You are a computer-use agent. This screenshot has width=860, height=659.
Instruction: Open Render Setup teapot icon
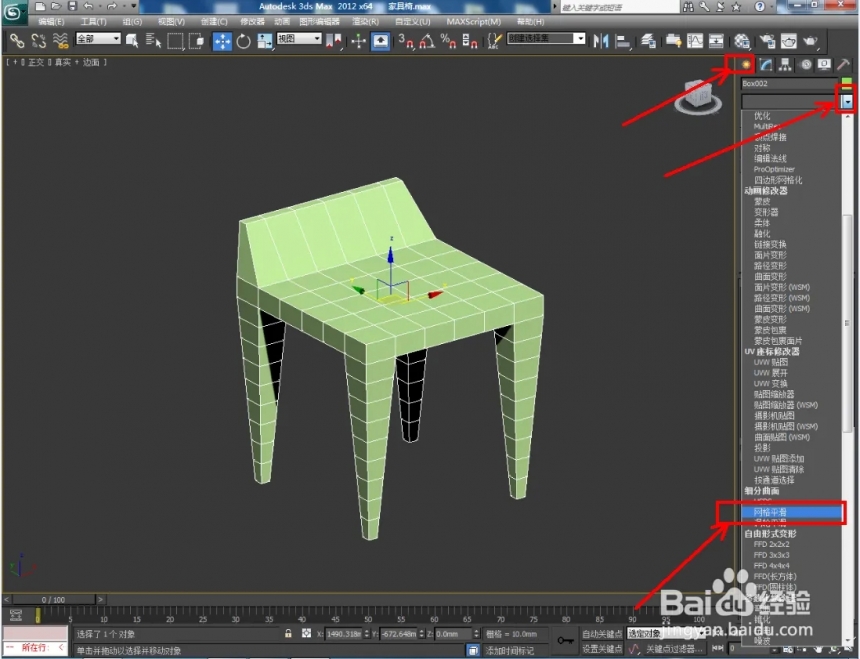point(767,41)
